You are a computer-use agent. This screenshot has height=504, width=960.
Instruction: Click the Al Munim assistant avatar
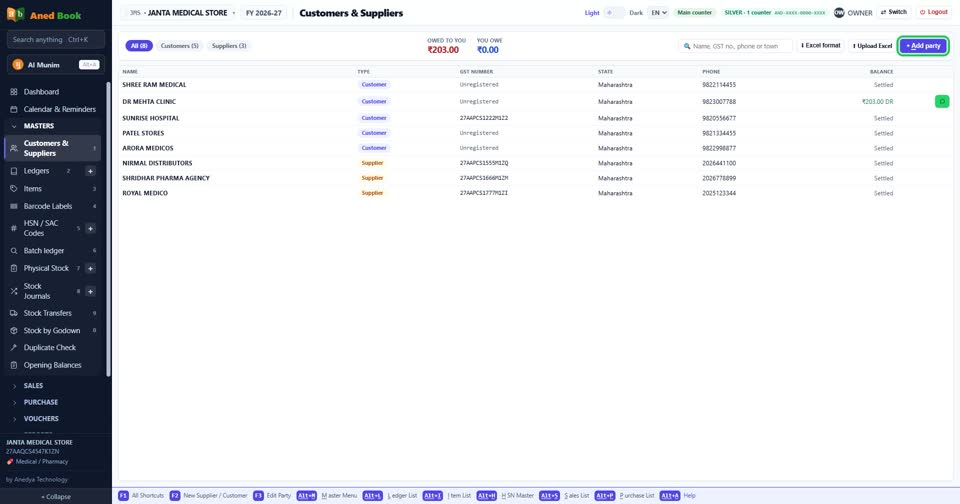(18, 64)
